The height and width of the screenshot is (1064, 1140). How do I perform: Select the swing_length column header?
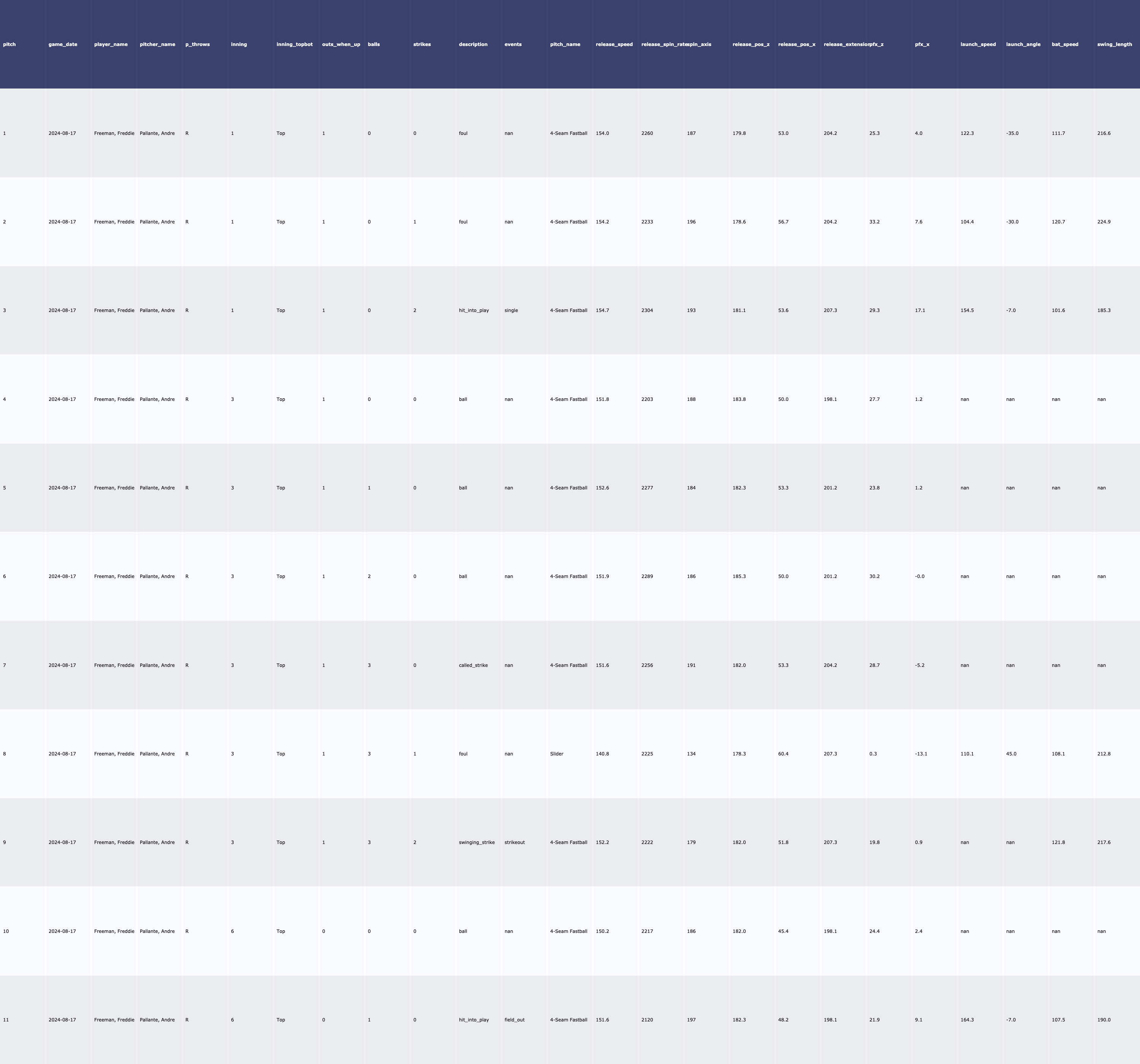1114,44
